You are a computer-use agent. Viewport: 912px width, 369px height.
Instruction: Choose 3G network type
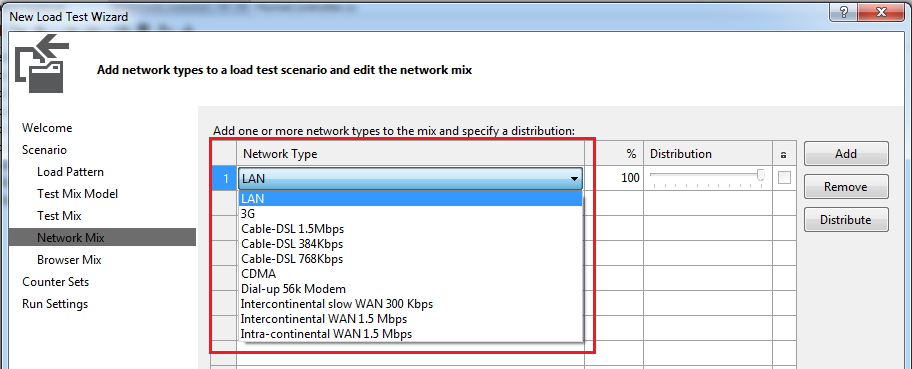(410, 214)
